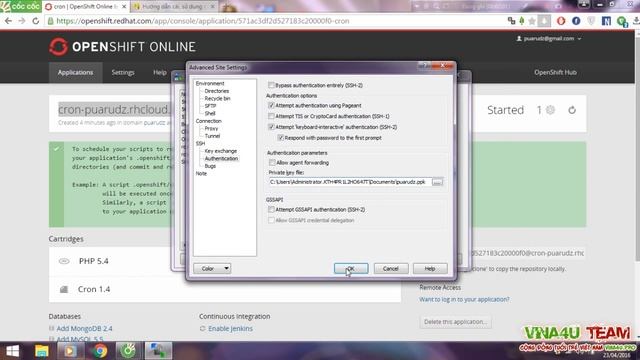Viewport: 640px width, 360px height.
Task: Open the media player taskbar icon
Action: [70, 351]
